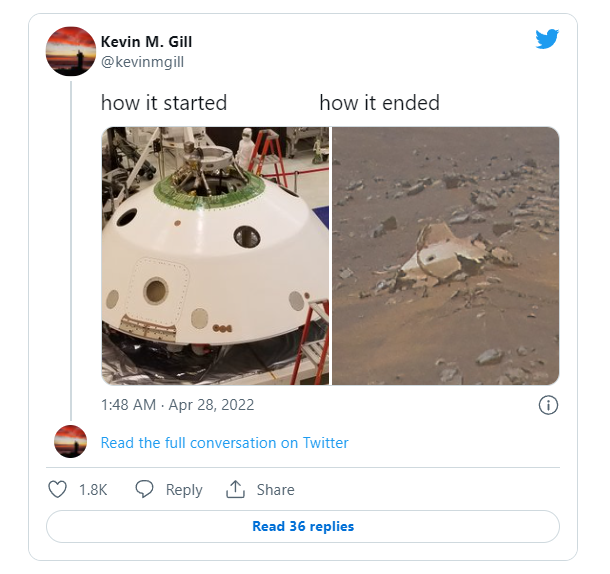Click the heart like icon
Screen dimensions: 610x574
coord(57,489)
